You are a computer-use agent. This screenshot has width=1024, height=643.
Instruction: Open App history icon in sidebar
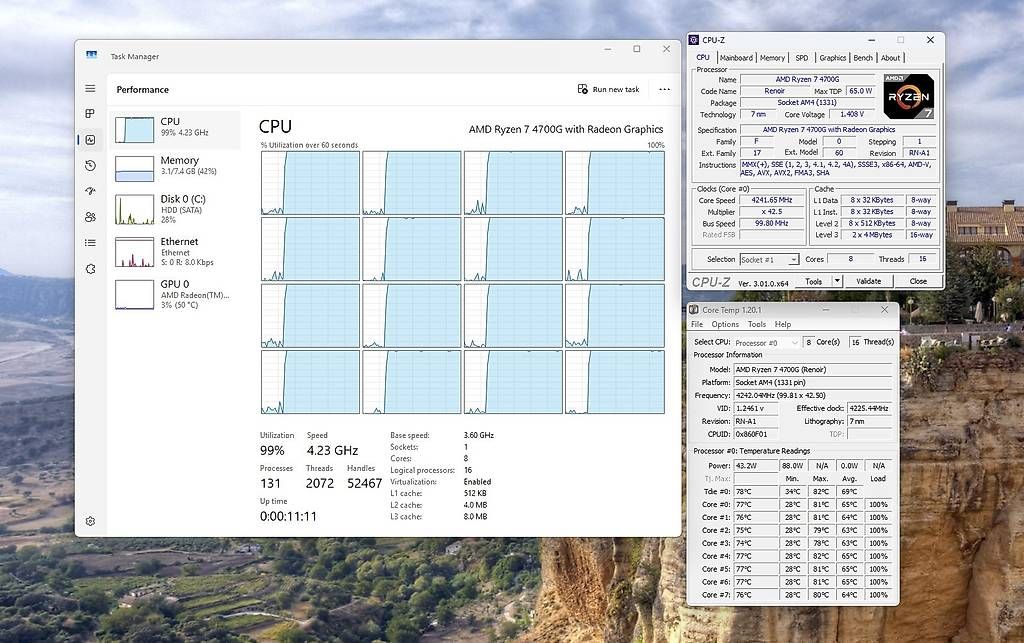click(90, 166)
